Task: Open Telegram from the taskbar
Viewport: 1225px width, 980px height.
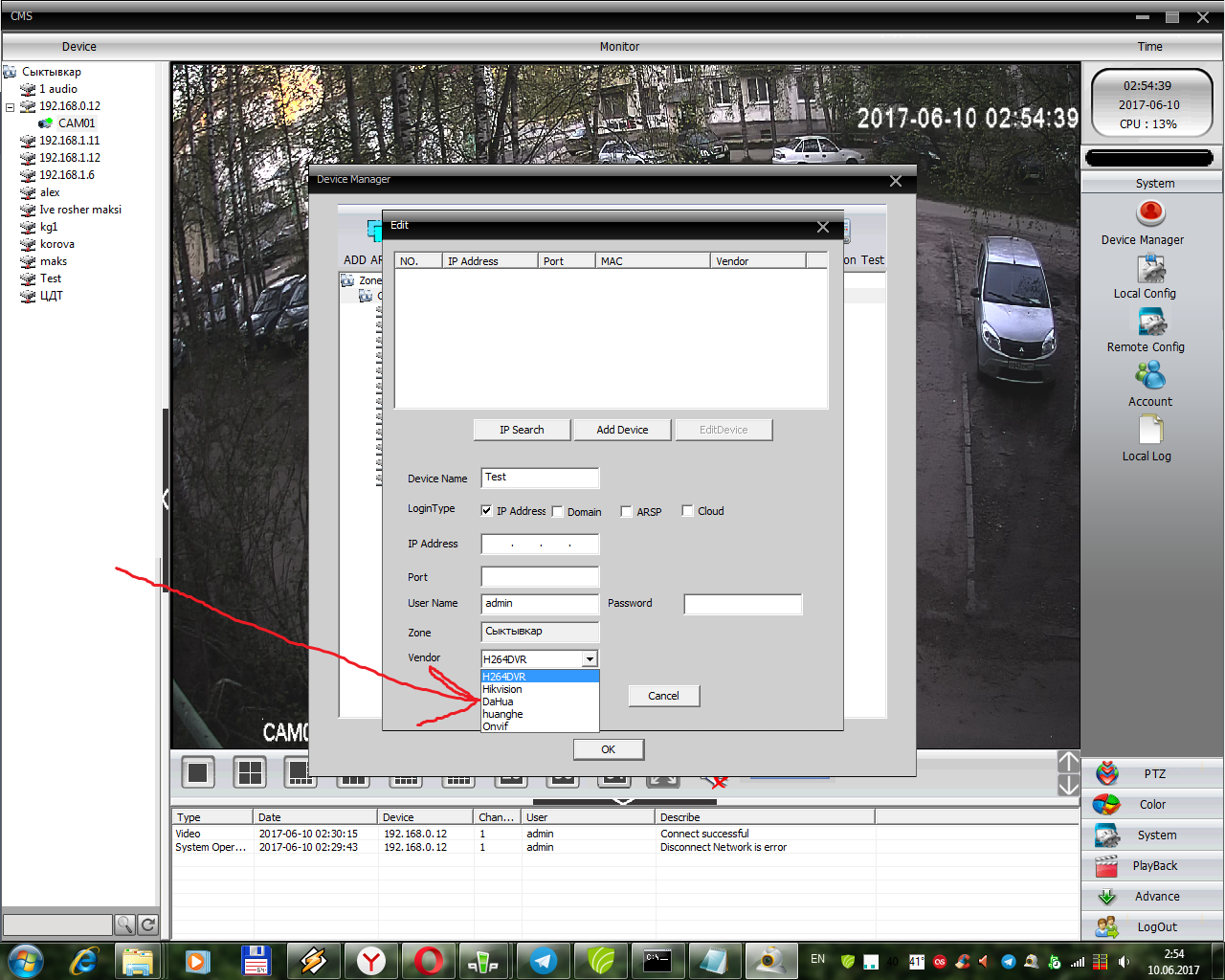Action: point(543,960)
